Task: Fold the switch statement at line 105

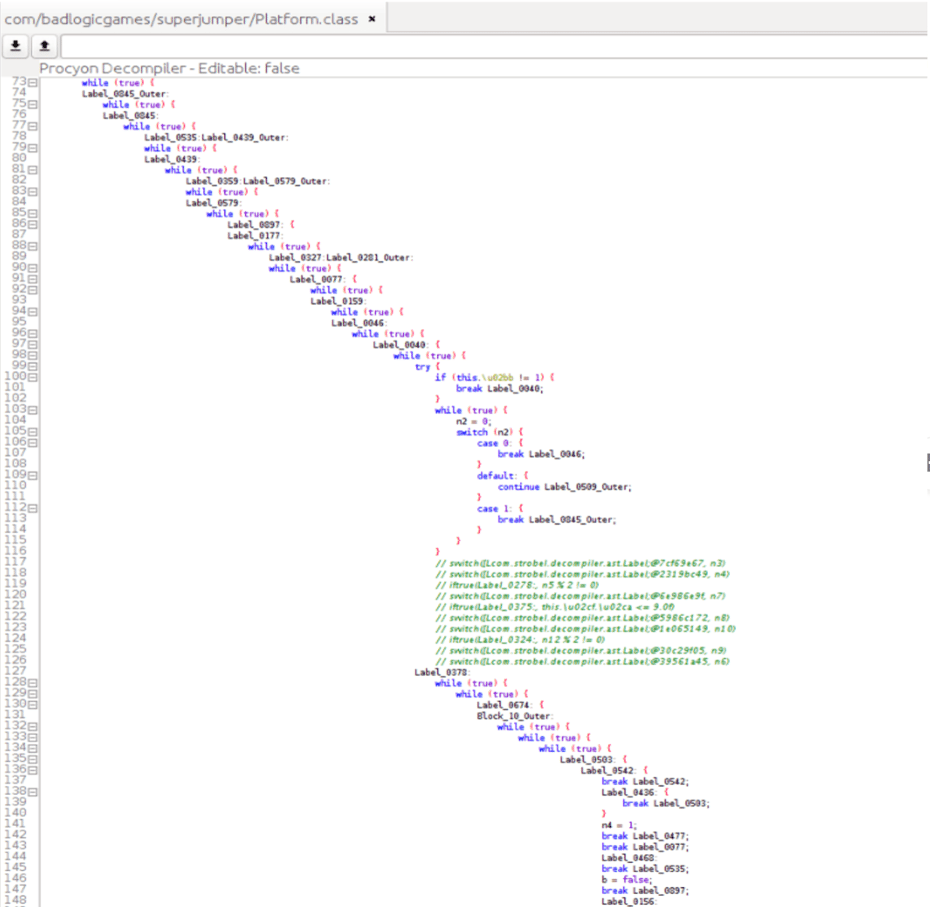Action: tap(33, 431)
